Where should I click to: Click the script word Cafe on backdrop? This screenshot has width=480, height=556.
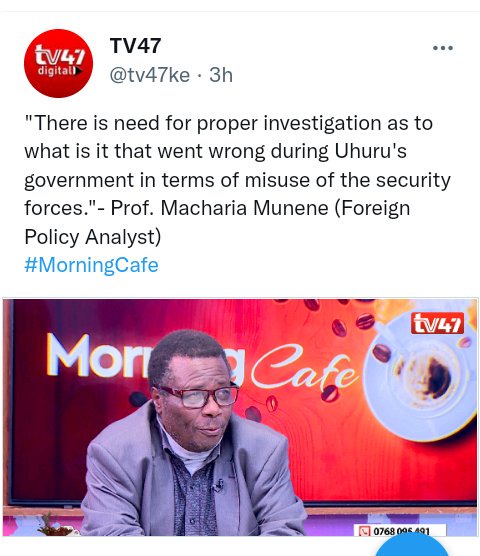pos(304,368)
